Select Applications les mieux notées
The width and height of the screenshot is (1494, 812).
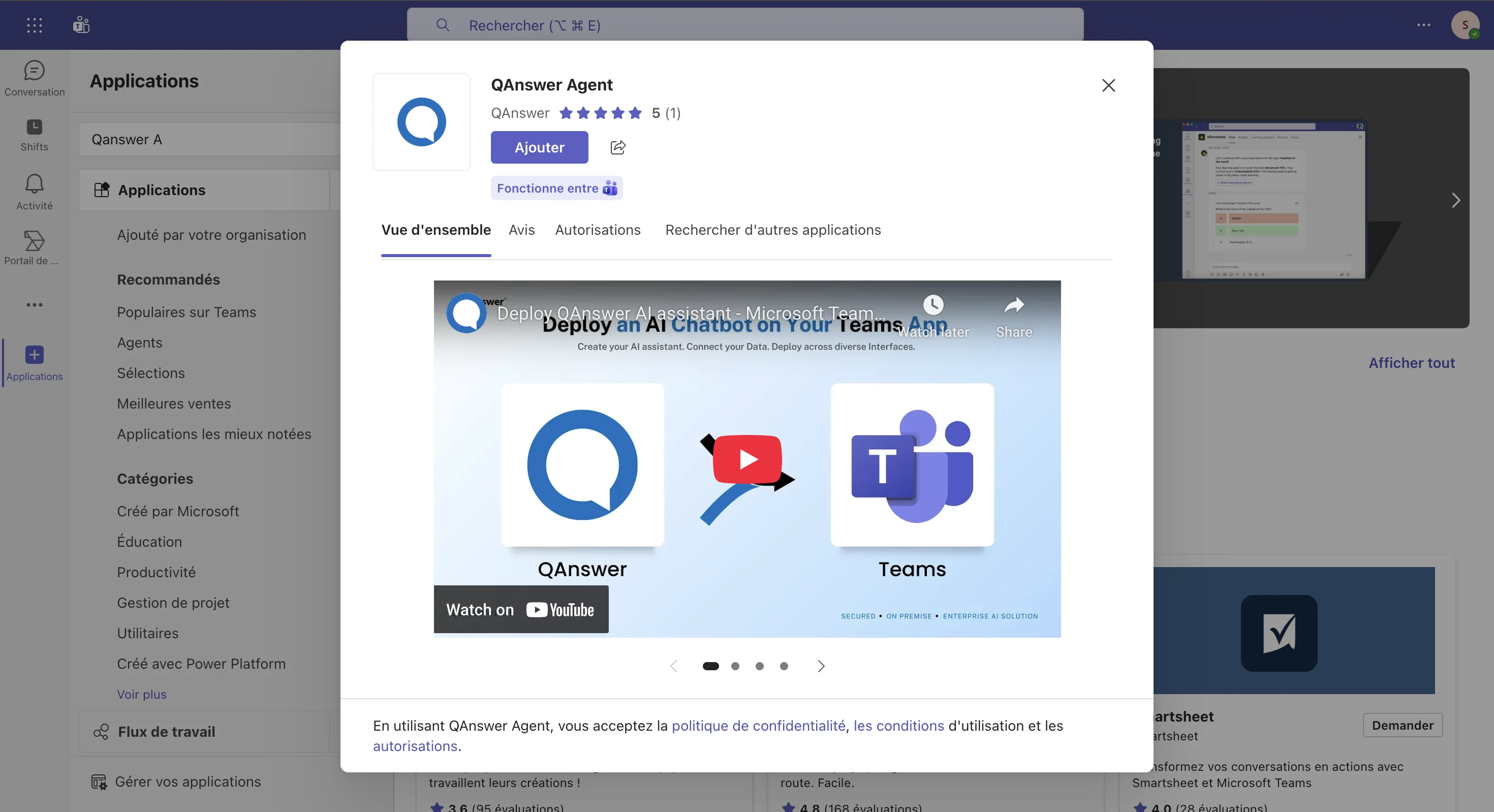click(213, 434)
